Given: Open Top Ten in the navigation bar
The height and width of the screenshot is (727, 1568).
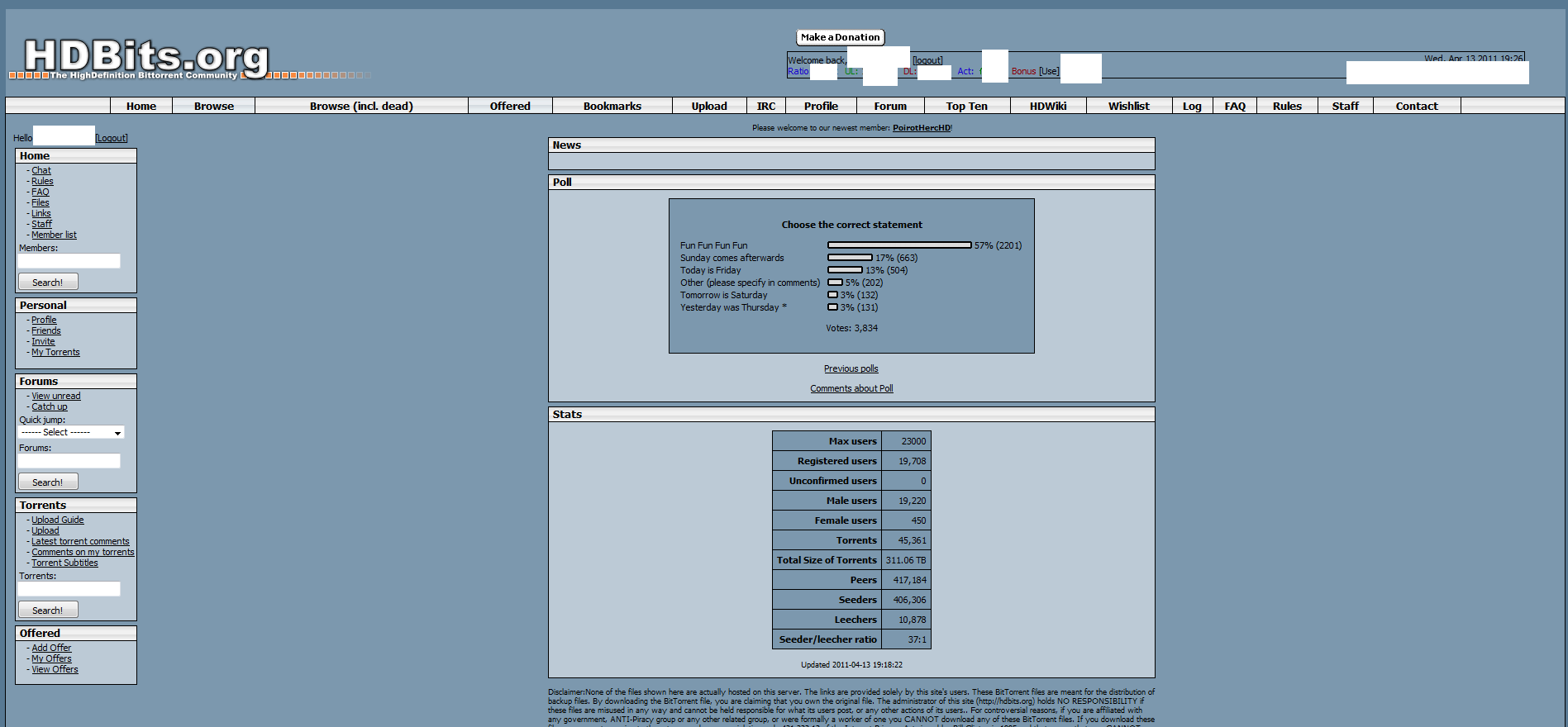Looking at the screenshot, I should click(x=967, y=106).
